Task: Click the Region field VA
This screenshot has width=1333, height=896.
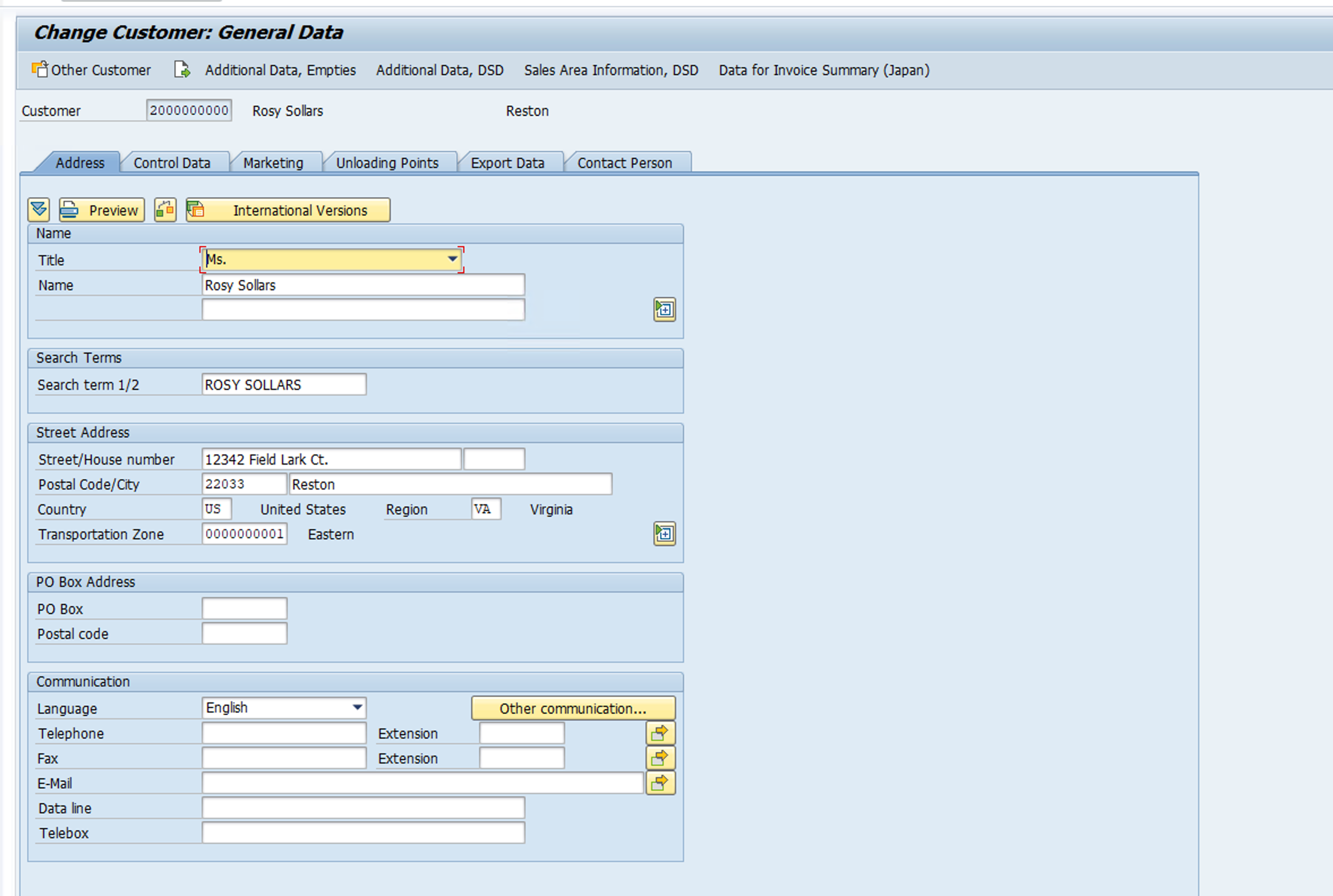Action: (486, 509)
